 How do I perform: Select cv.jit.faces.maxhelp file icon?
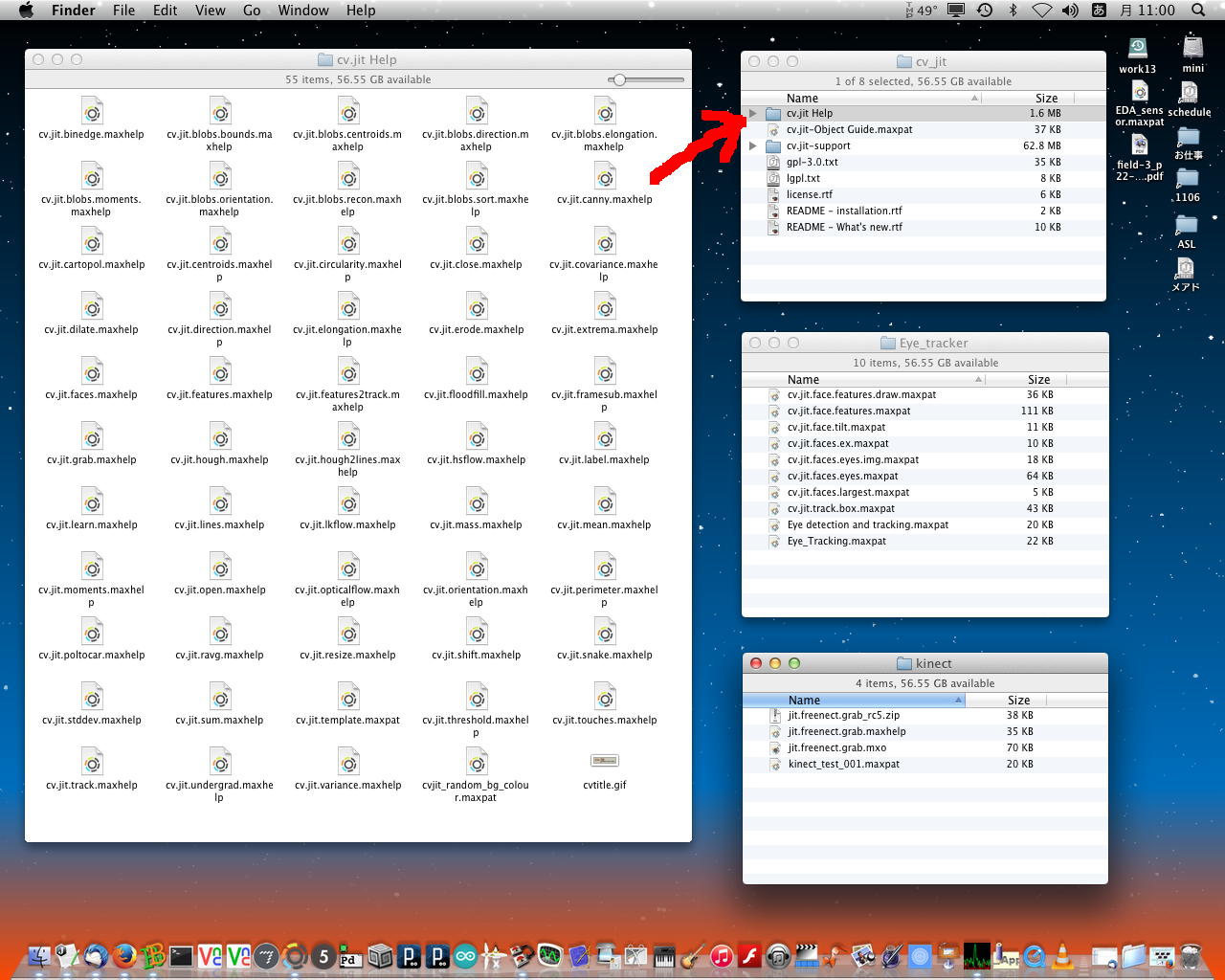(x=92, y=372)
